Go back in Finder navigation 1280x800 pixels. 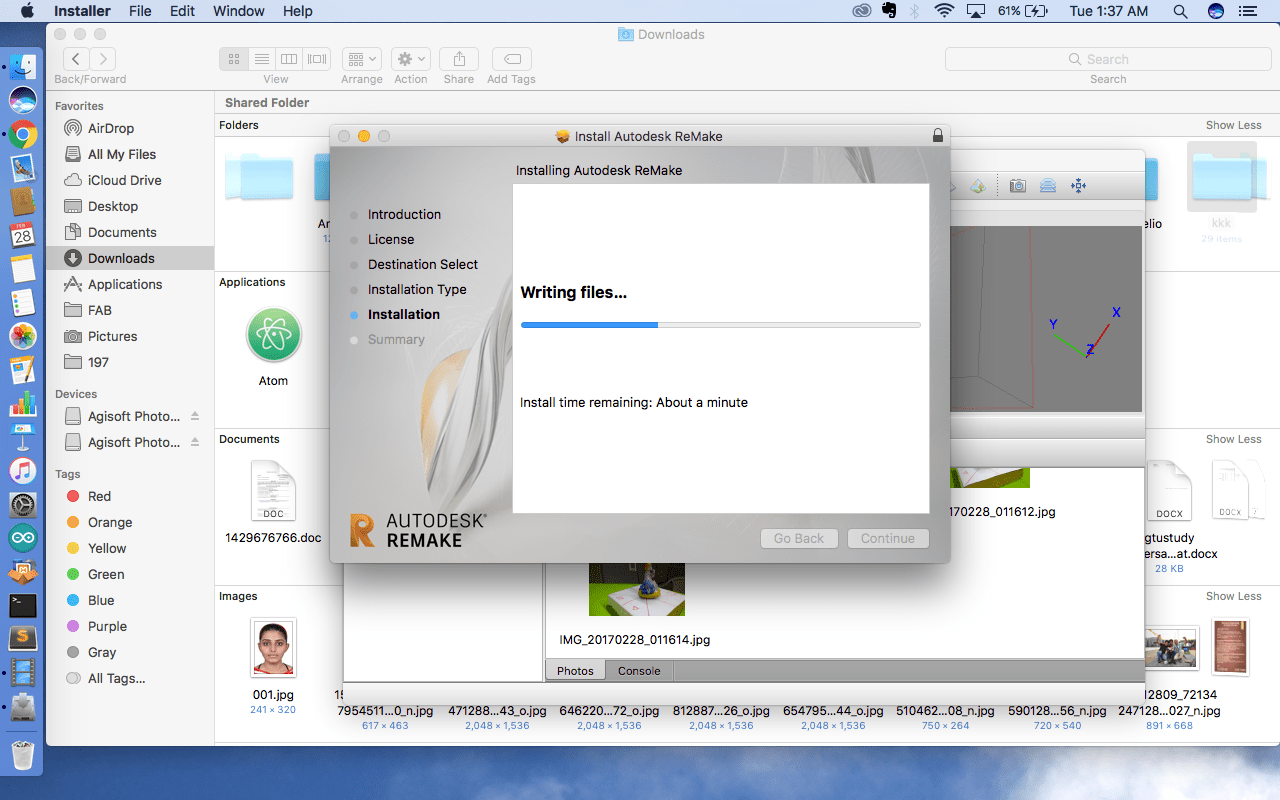click(76, 59)
